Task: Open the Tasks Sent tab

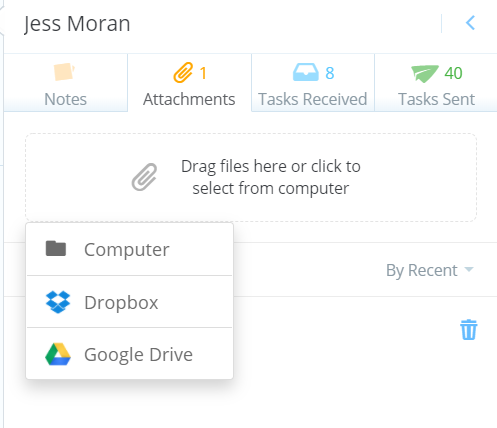Action: tap(436, 83)
